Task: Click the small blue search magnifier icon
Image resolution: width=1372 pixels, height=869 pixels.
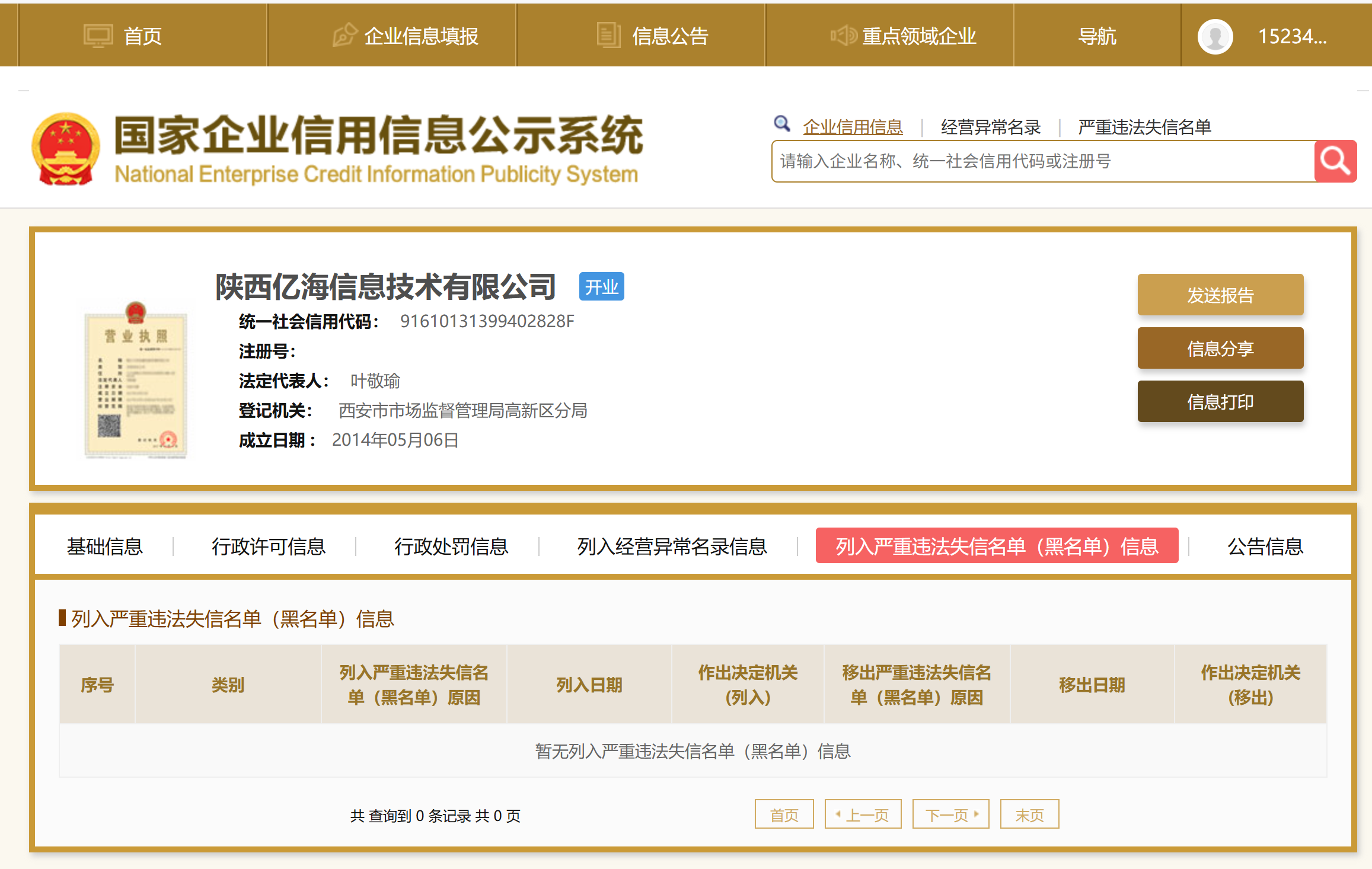Action: [781, 123]
